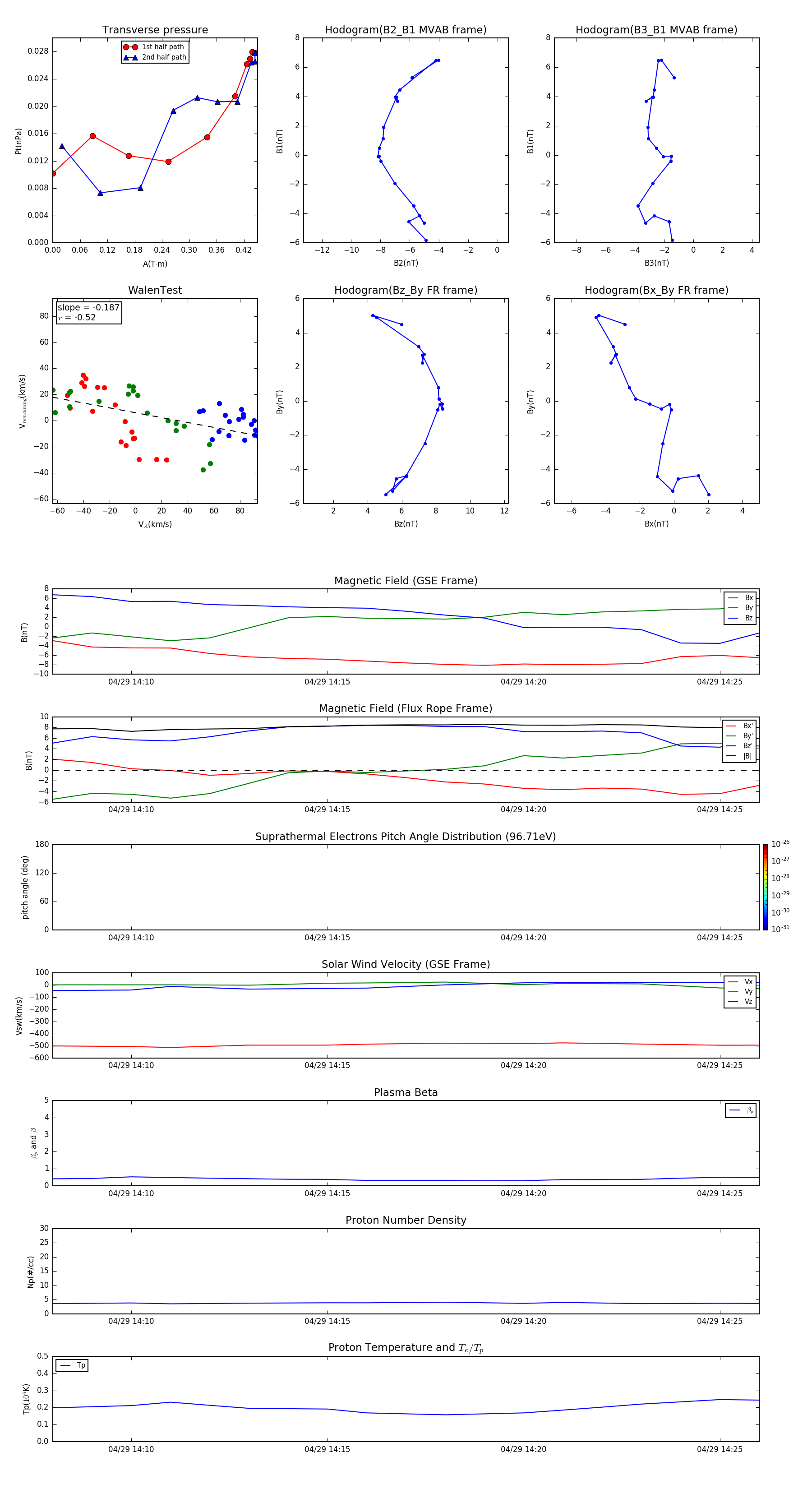Click the 'Plasma Beta' panel title

tap(405, 1092)
